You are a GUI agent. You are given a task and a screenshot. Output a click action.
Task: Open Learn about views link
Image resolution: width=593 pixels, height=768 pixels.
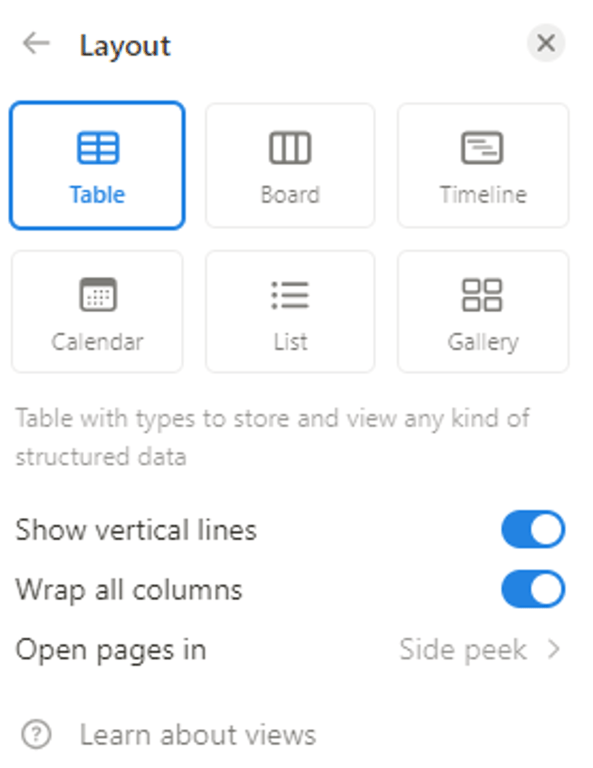(198, 735)
